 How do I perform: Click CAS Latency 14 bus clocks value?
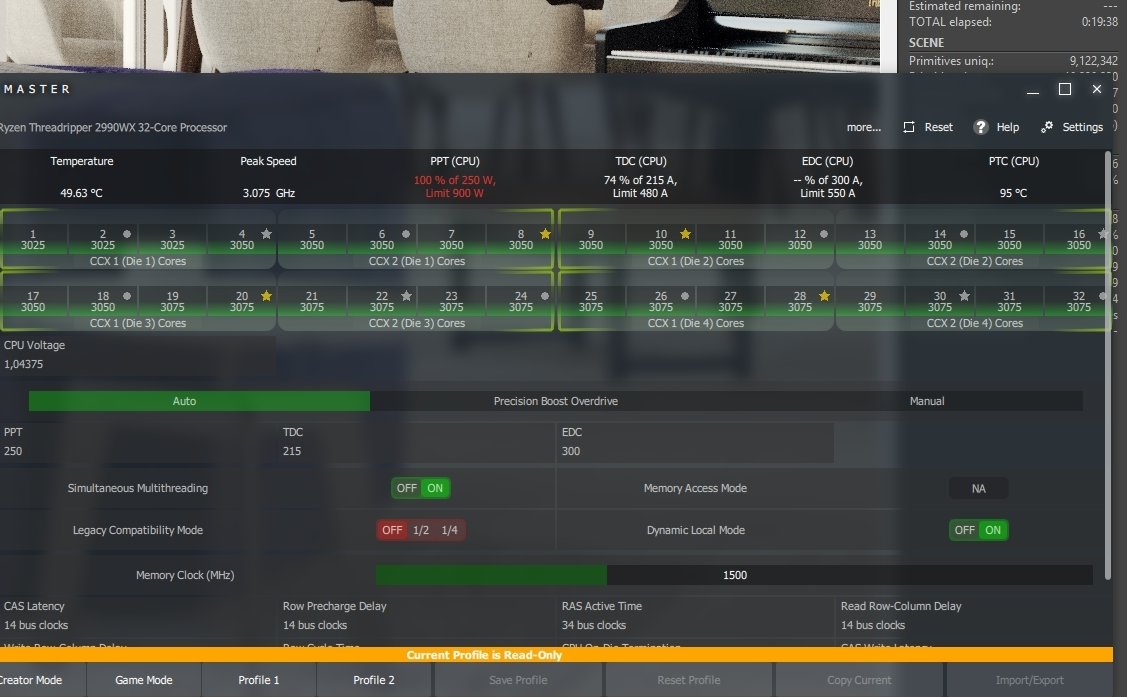coord(36,625)
